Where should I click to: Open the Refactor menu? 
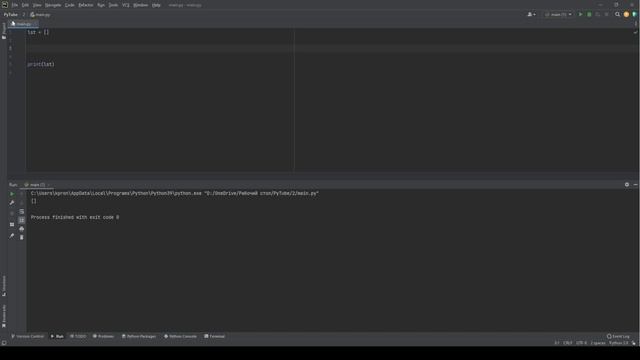(x=86, y=5)
